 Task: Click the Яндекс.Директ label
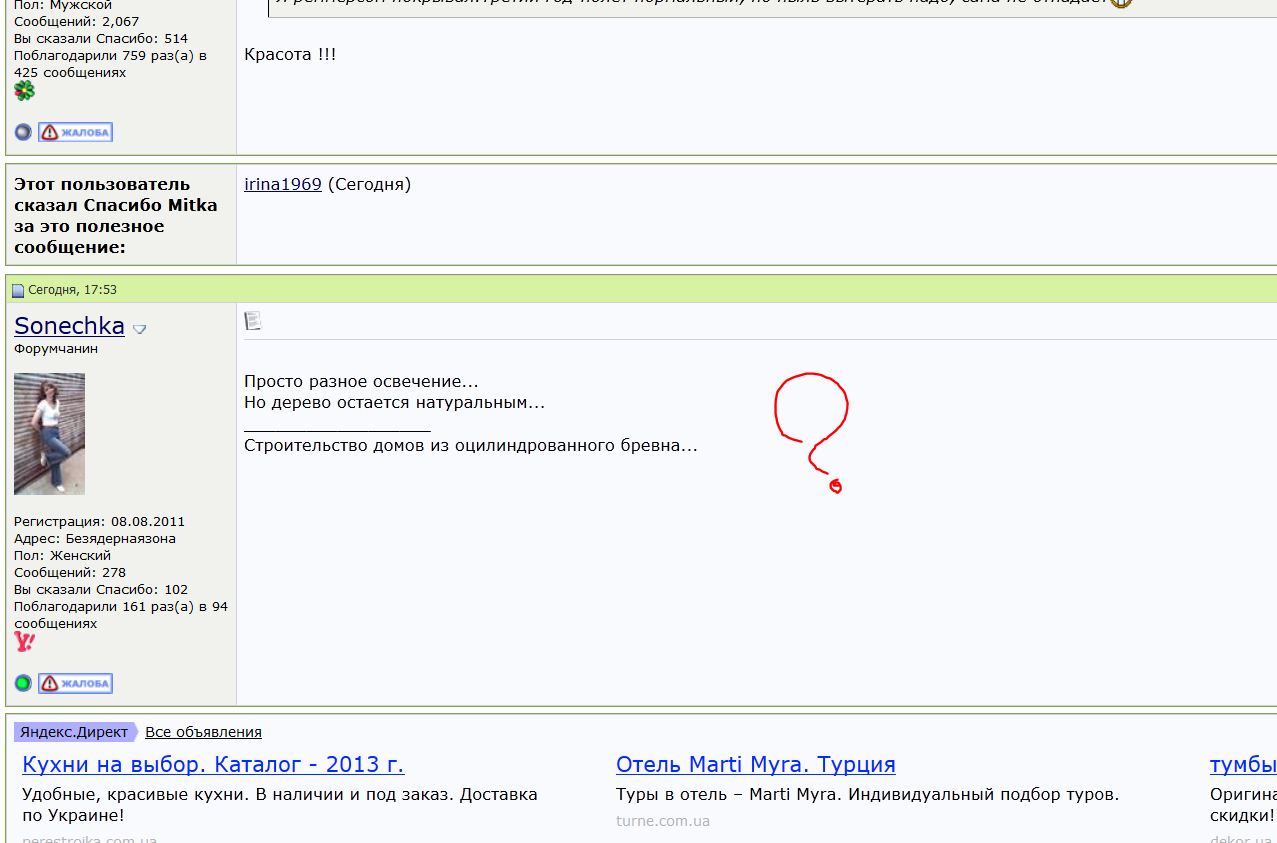74,732
